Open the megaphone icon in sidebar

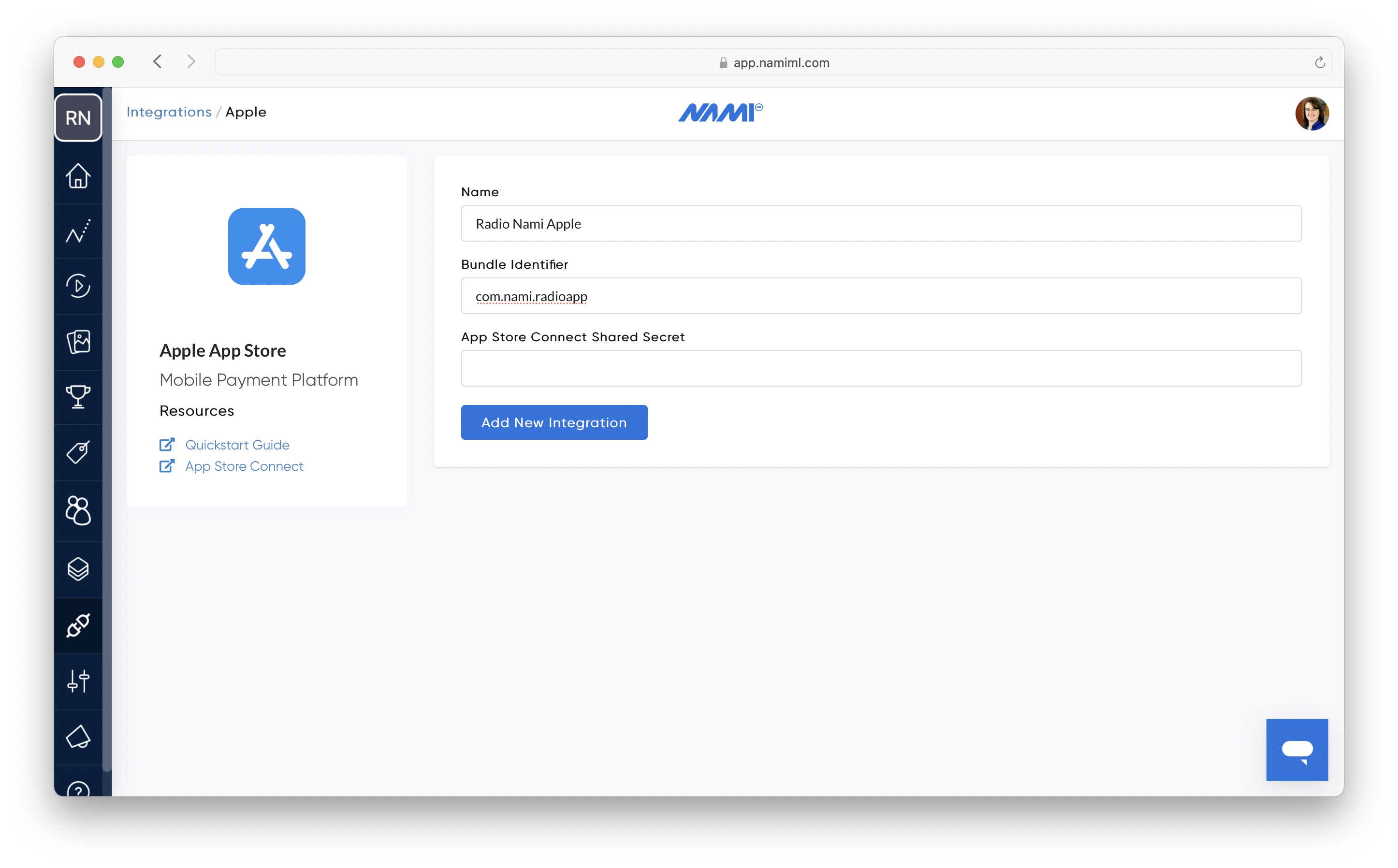78,737
